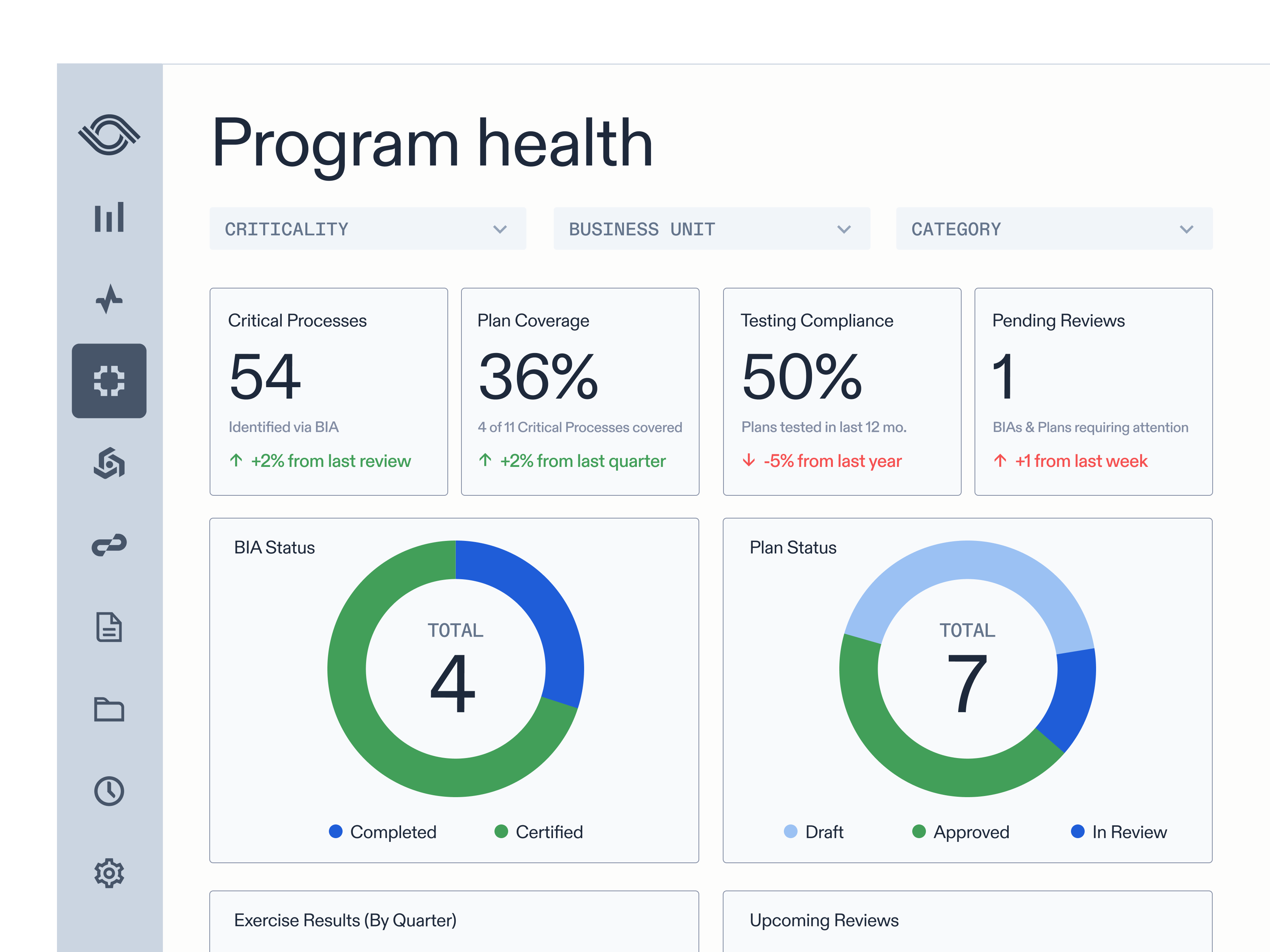This screenshot has width=1270, height=952.
Task: Open the CATEGORY dropdown
Action: pyautogui.click(x=1054, y=229)
